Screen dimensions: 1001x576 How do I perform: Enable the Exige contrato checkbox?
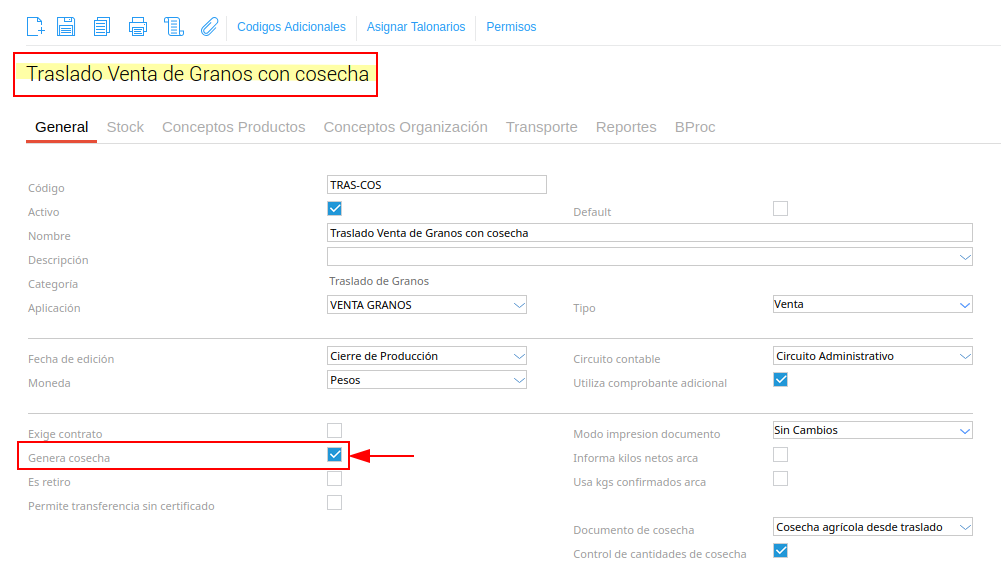pyautogui.click(x=335, y=430)
